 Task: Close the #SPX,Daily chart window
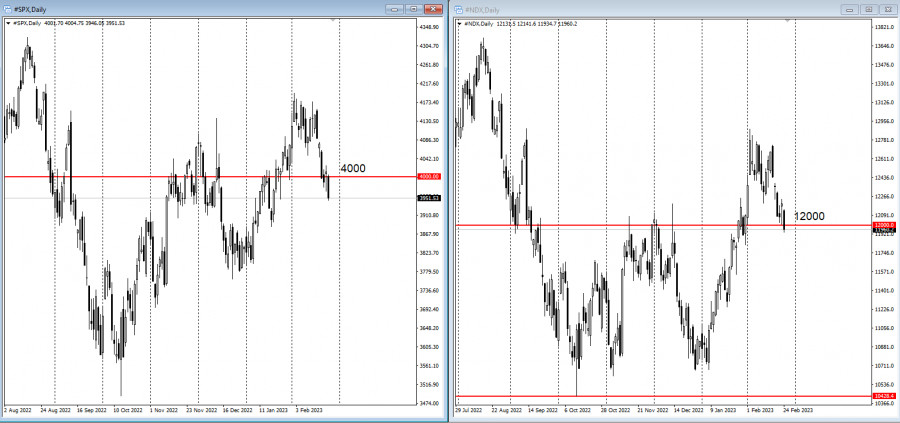pyautogui.click(x=433, y=9)
